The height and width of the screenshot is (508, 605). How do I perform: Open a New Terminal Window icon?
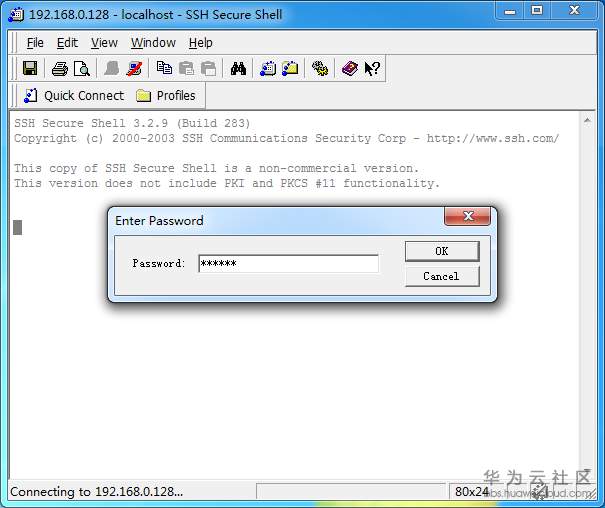(x=268, y=69)
